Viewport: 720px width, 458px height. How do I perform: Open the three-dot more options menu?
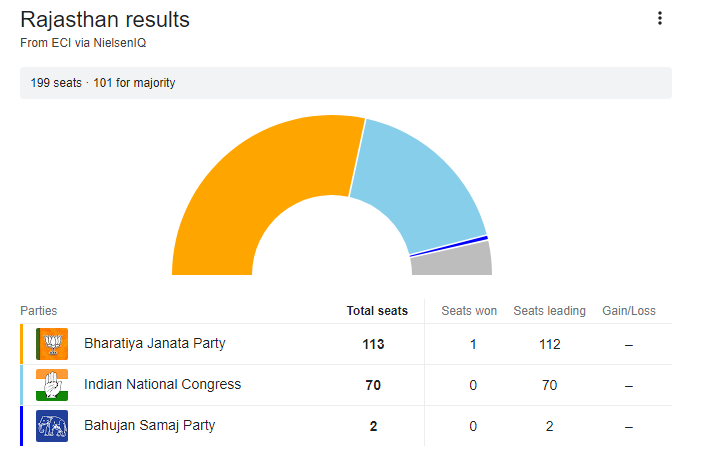pos(659,18)
